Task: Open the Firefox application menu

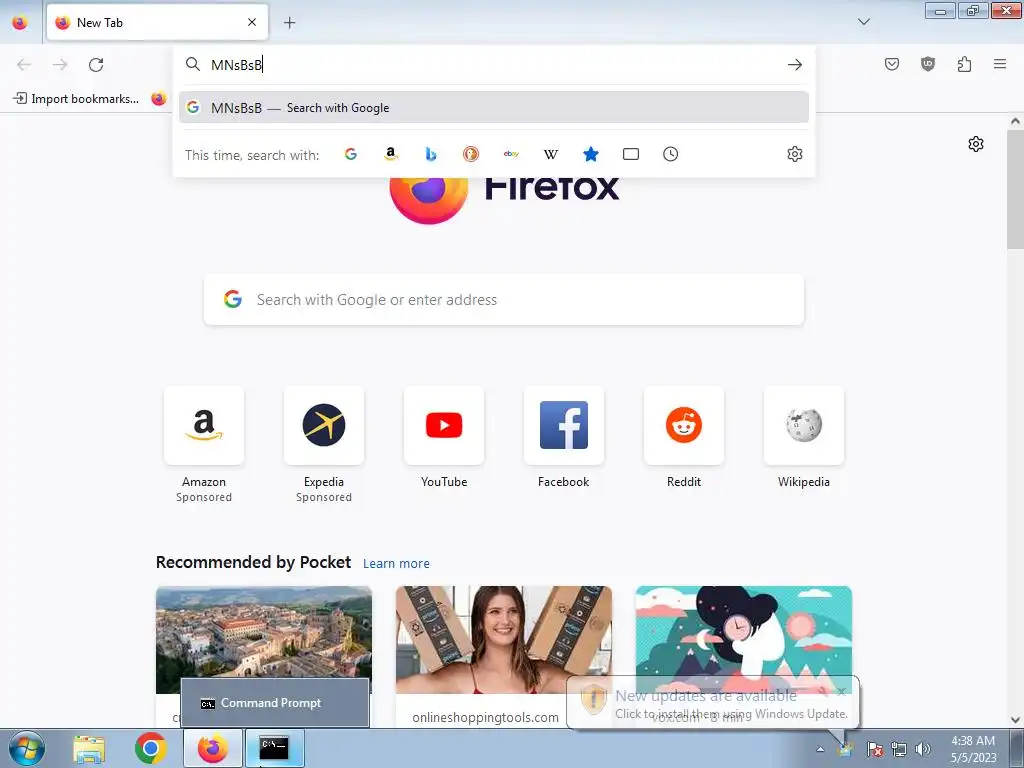Action: coord(1000,64)
